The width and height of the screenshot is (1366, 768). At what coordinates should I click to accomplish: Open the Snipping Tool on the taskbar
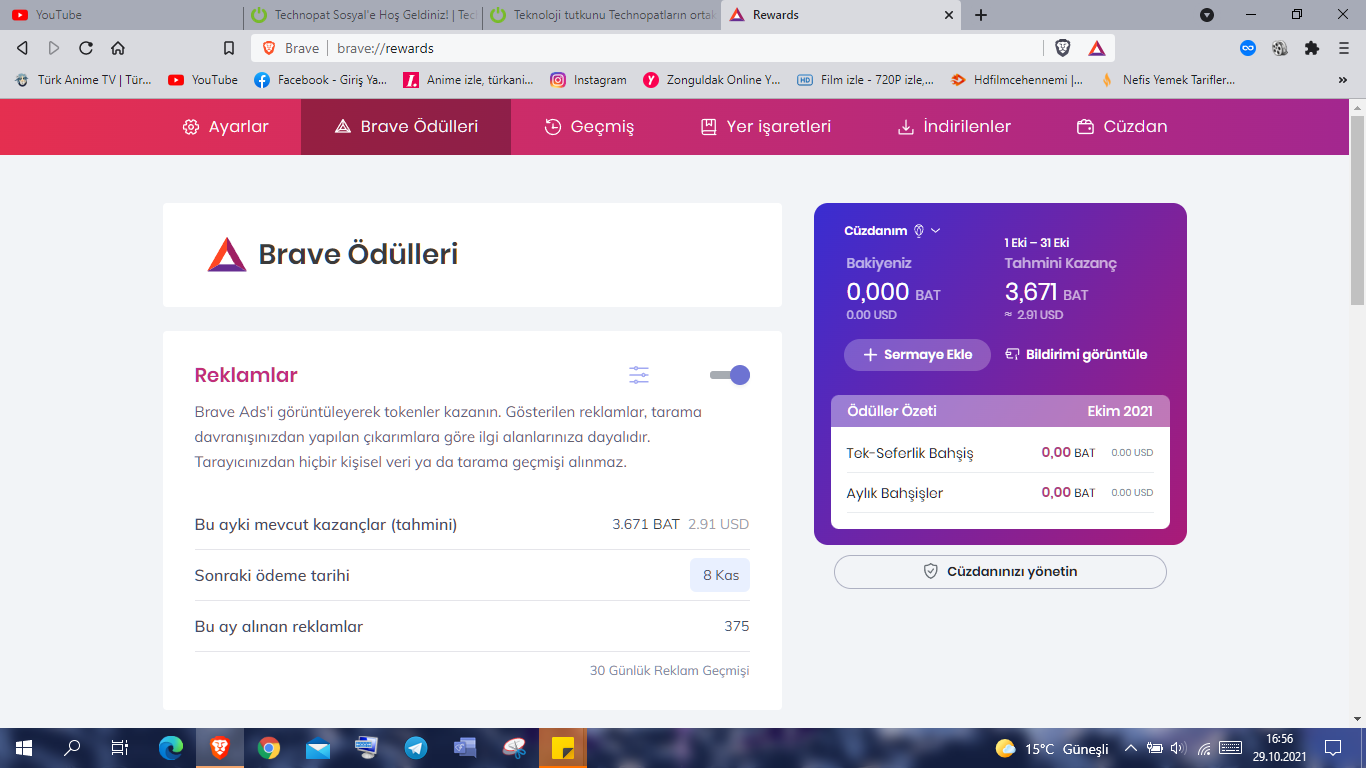tap(514, 747)
